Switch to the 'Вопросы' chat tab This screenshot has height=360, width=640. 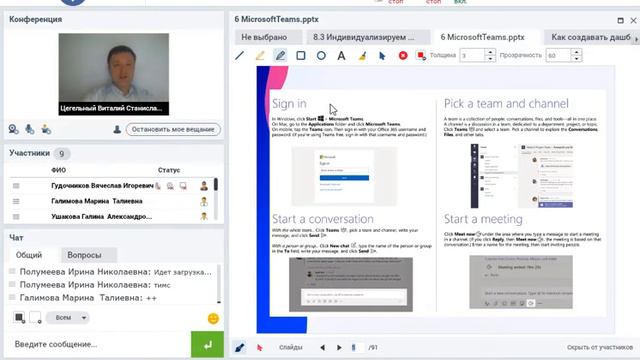(84, 255)
